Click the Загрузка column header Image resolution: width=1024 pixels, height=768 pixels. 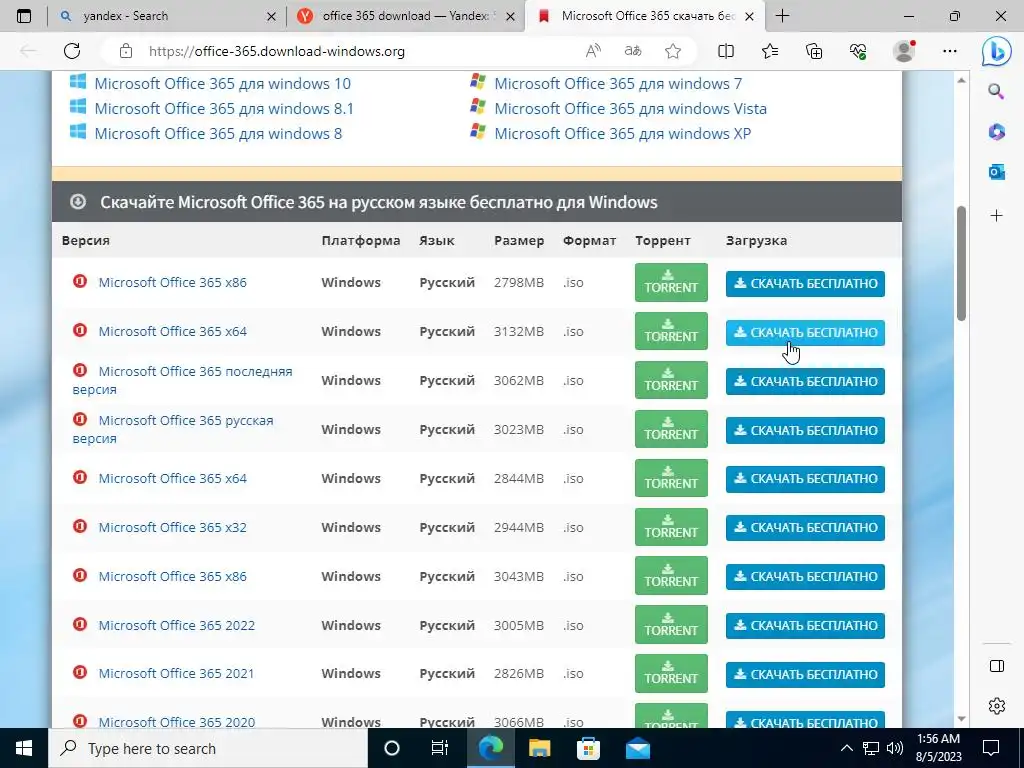coord(756,240)
